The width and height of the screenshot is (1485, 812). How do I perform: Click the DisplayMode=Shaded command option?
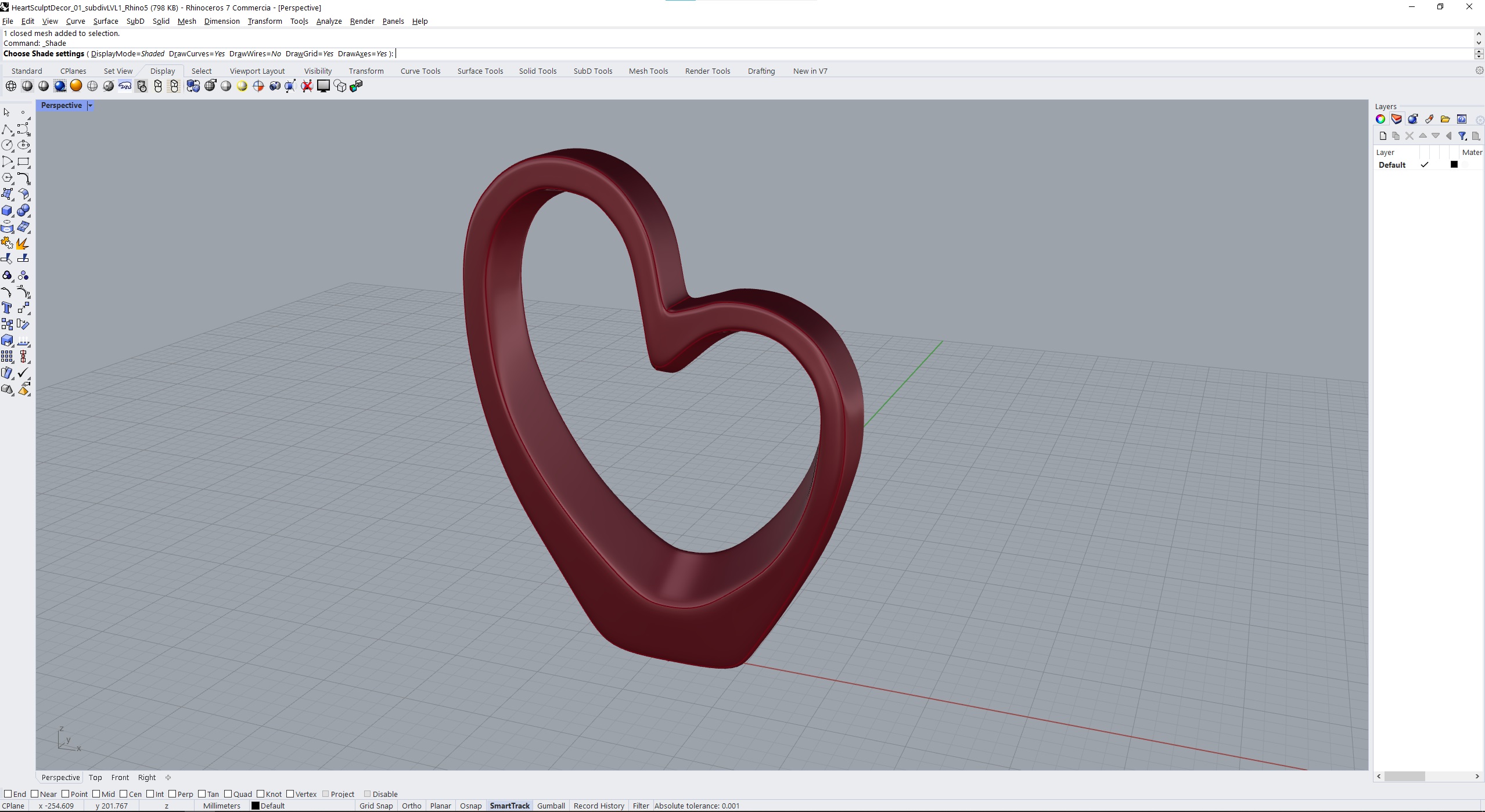pos(128,53)
